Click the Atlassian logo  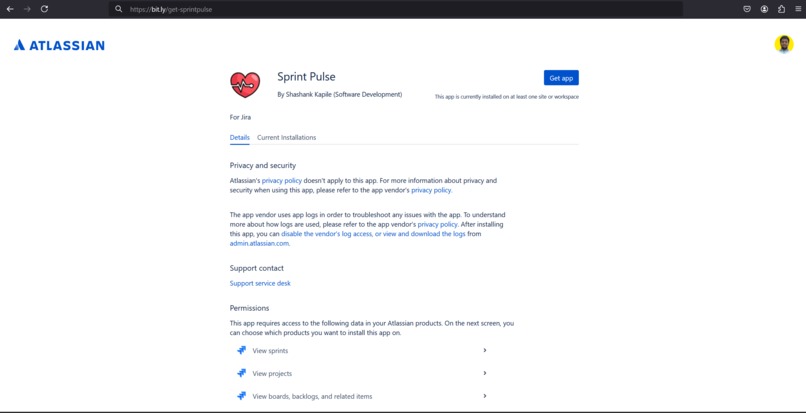59,45
